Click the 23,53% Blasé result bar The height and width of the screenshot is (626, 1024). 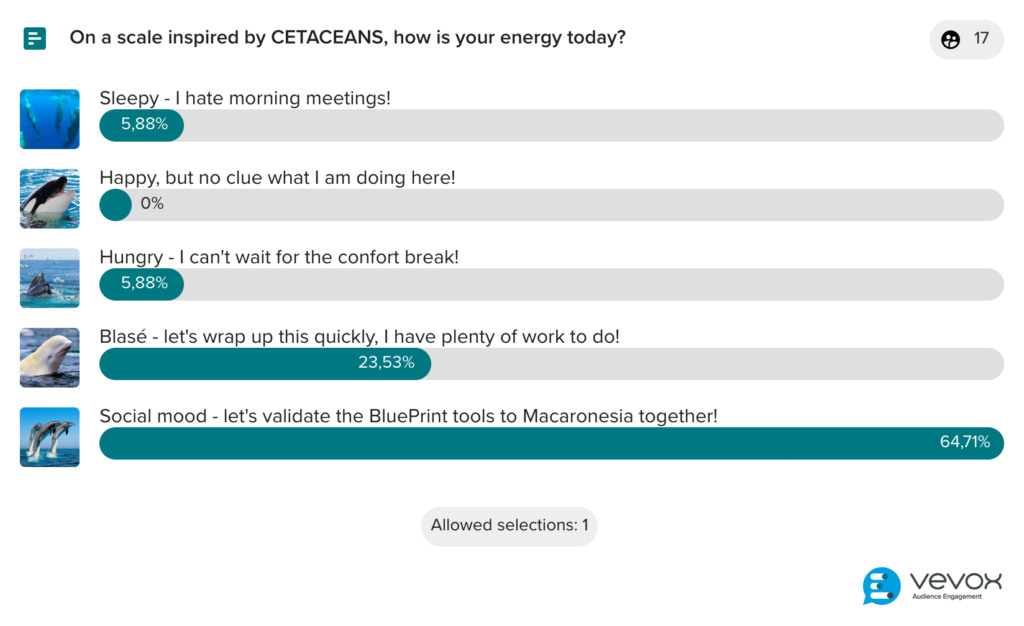pos(265,363)
